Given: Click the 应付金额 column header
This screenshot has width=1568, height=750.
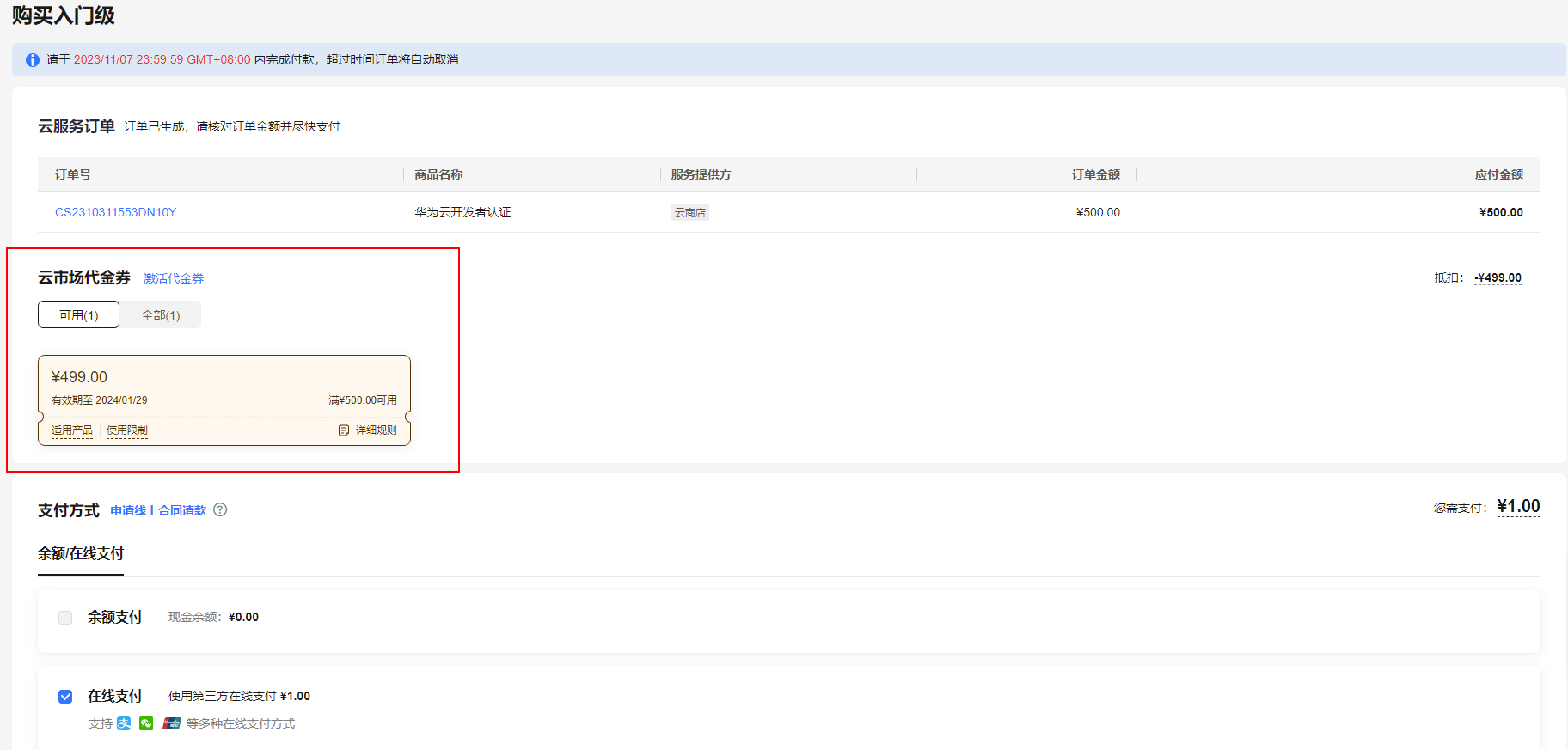Looking at the screenshot, I should (x=1499, y=174).
